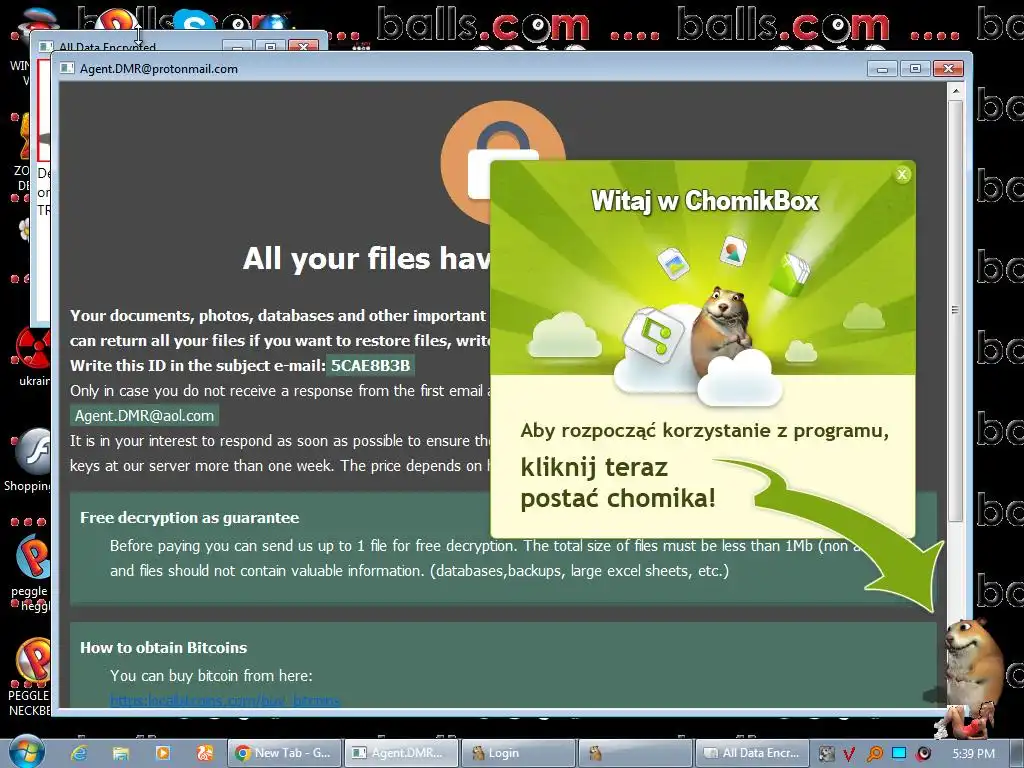Open UC Browser pinned on taskbar

[x=204, y=753]
